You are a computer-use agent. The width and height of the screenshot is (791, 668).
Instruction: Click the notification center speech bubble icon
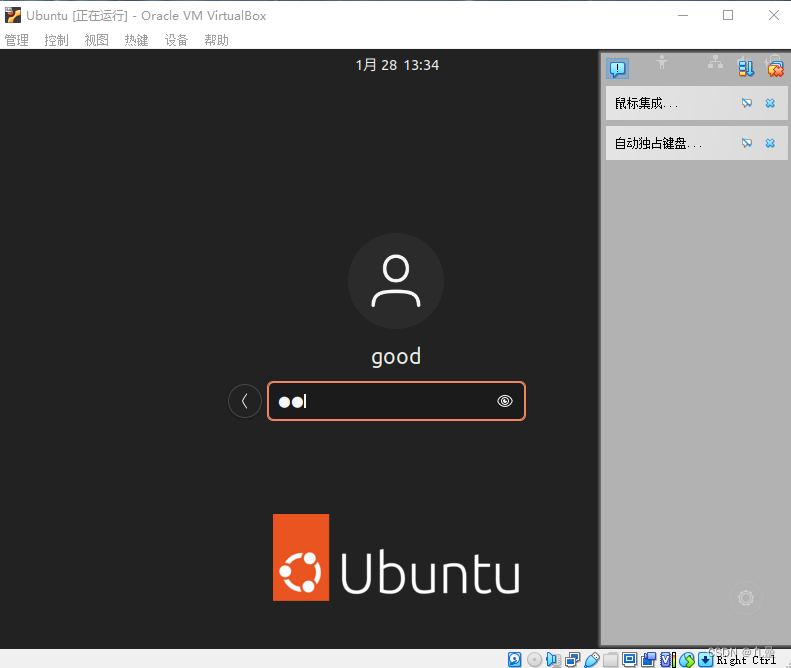click(617, 68)
